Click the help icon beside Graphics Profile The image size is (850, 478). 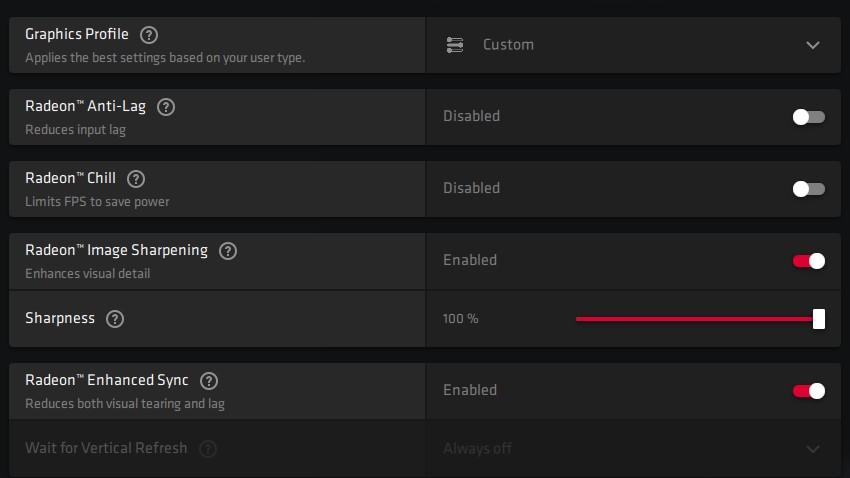point(149,34)
